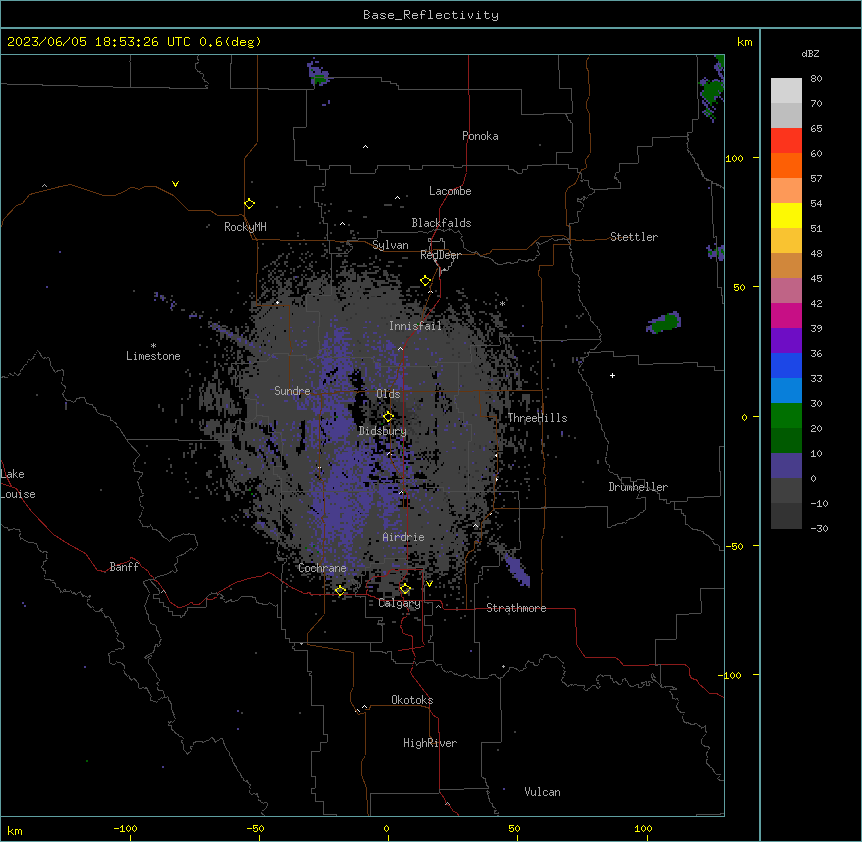
Task: Select the asterisk marker northeast of Innisfail
Action: click(502, 303)
